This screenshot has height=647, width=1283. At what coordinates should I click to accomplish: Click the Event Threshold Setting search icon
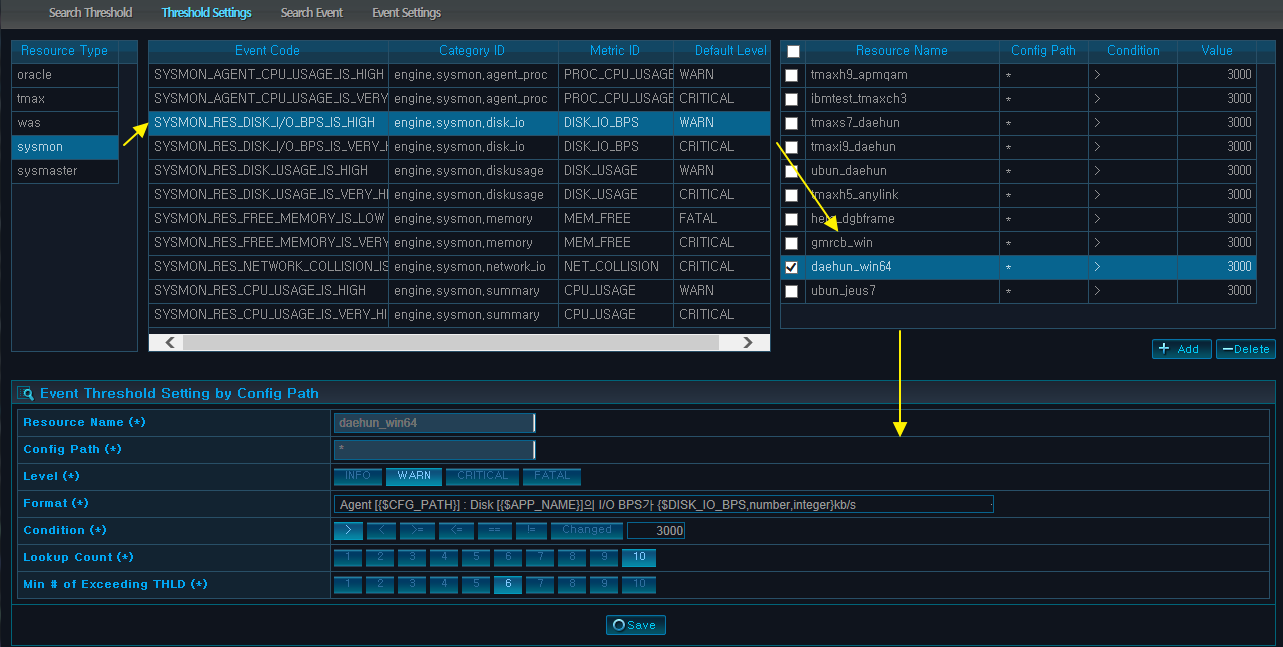point(27,394)
